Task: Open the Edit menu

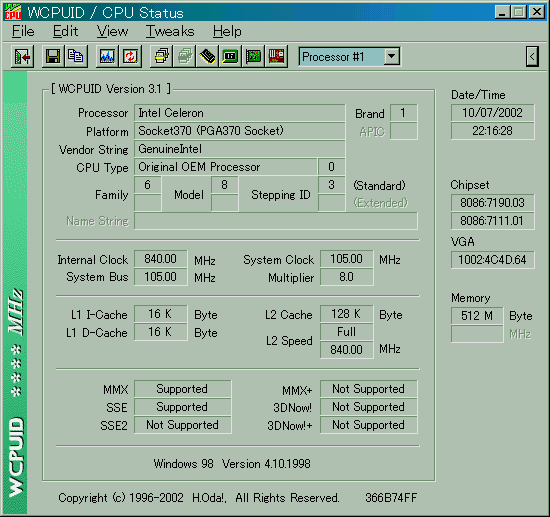Action: pos(65,31)
